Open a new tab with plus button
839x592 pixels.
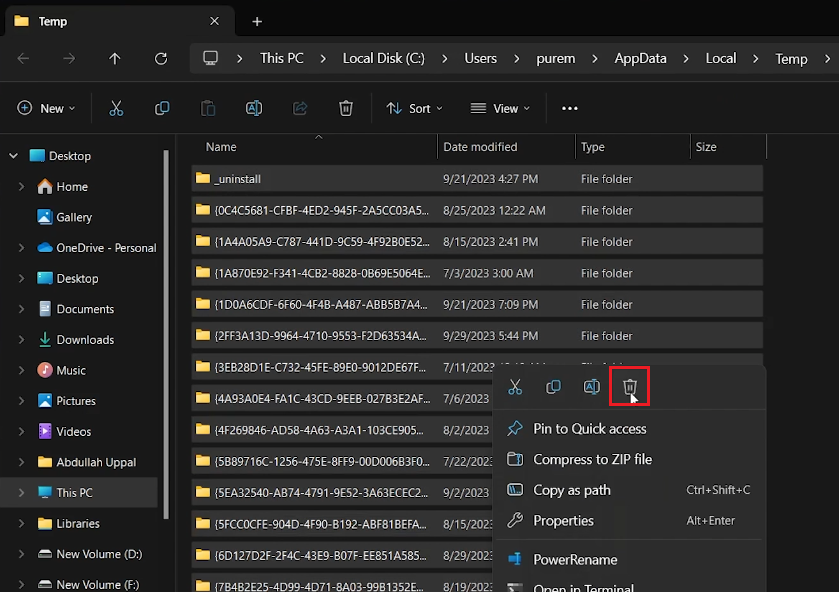[x=257, y=21]
